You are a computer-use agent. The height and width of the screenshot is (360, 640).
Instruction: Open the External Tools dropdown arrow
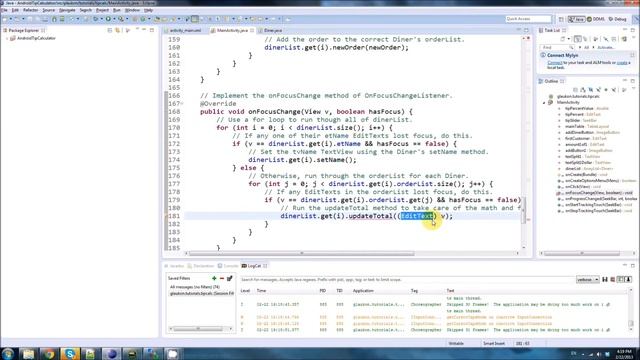(127, 19)
